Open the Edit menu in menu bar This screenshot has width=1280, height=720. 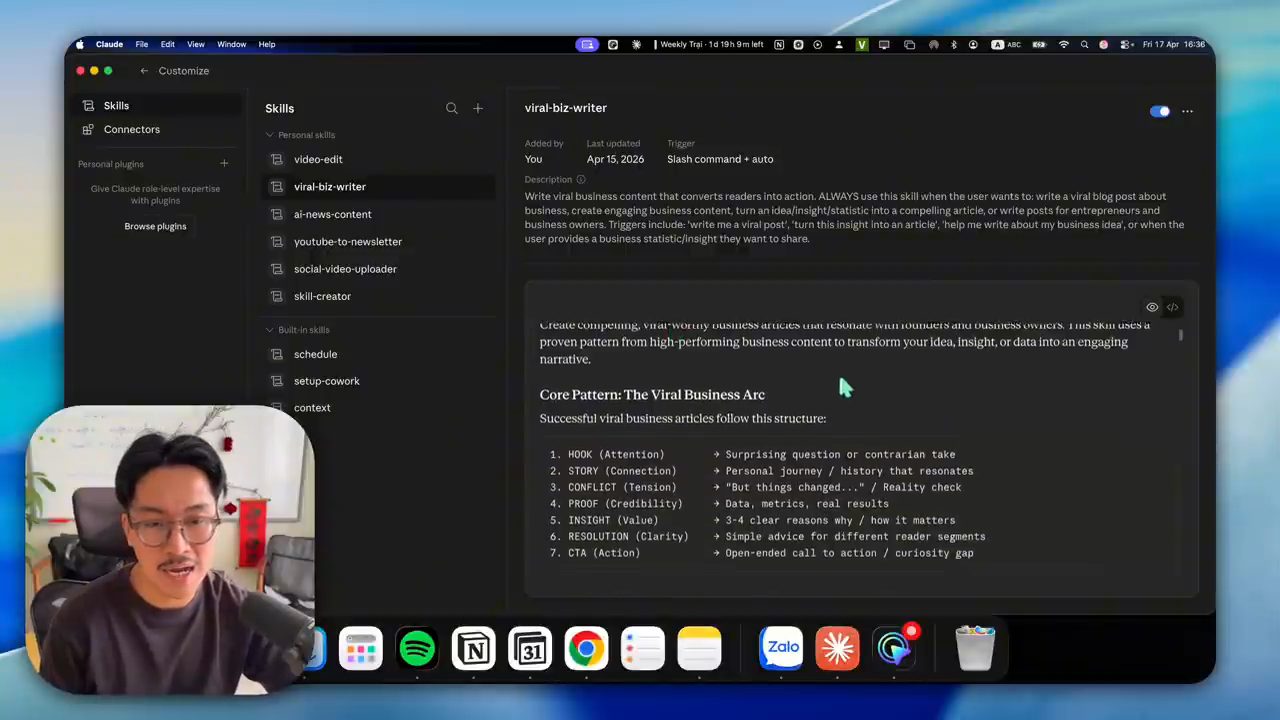(x=167, y=44)
